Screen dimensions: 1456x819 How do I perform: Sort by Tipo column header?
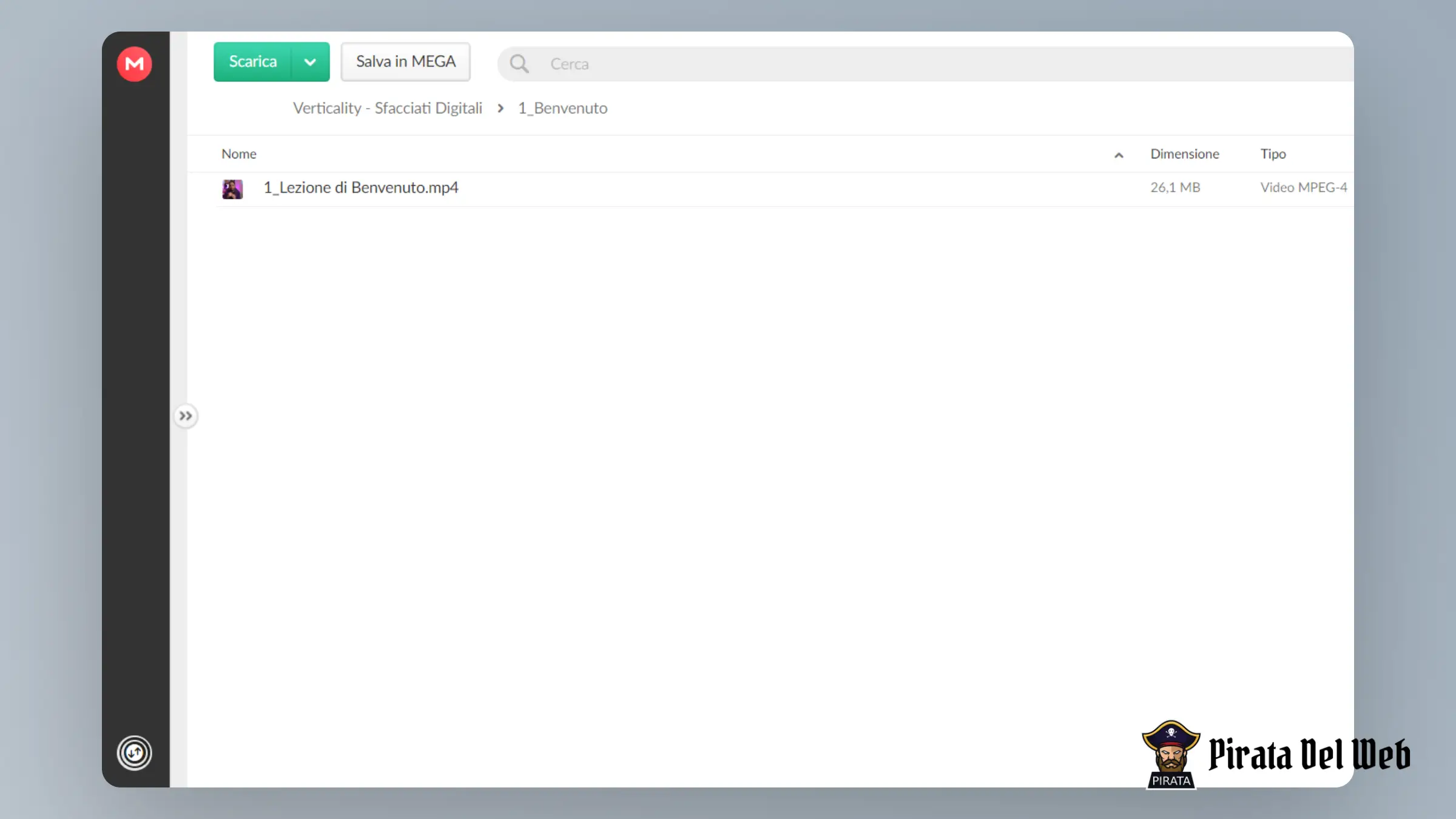pos(1273,154)
